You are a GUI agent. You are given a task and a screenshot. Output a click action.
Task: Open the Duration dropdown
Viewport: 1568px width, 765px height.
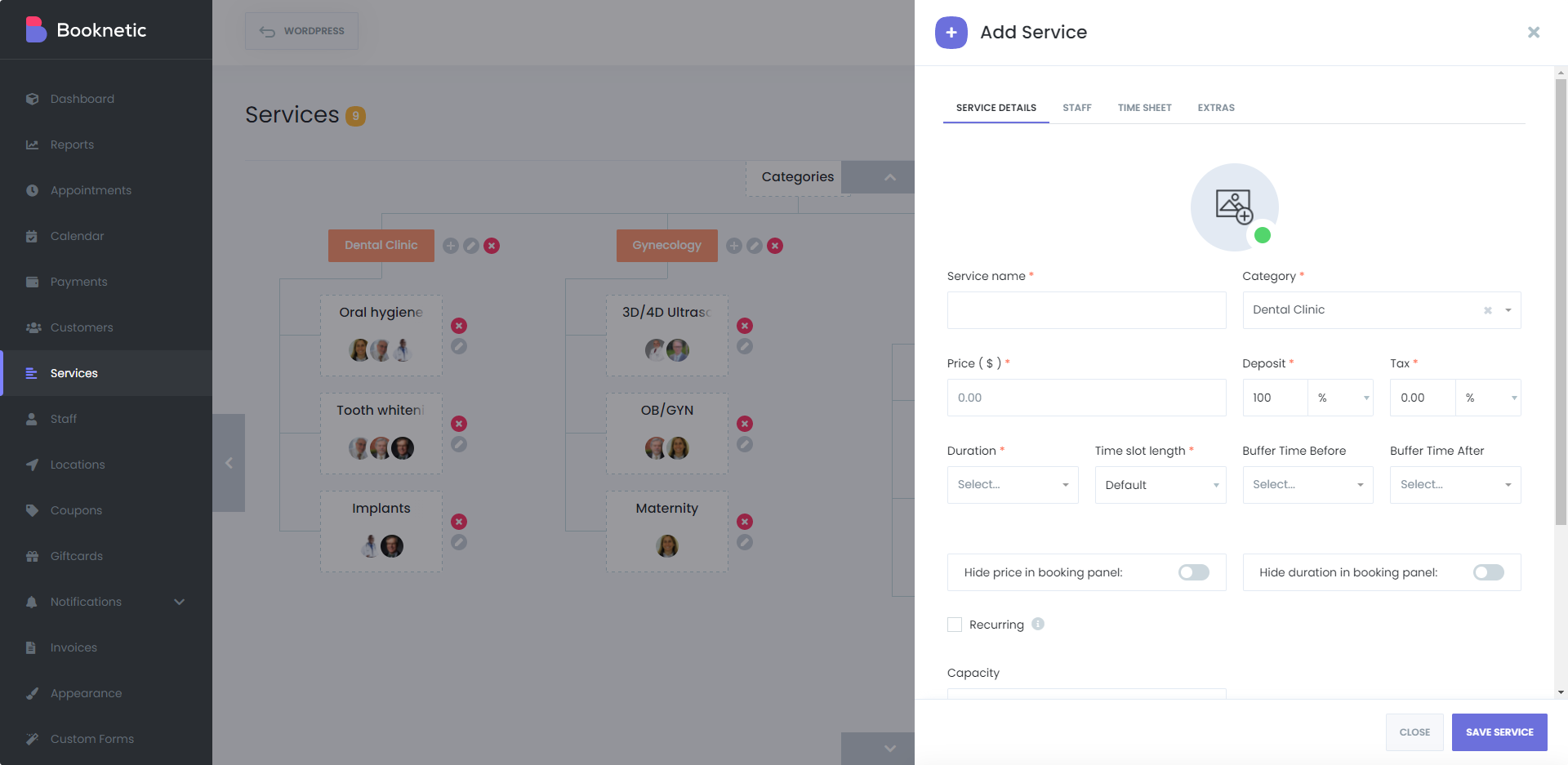[x=1013, y=485]
